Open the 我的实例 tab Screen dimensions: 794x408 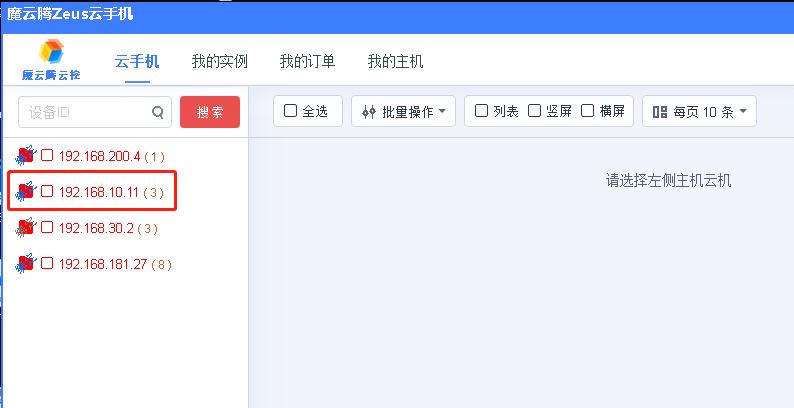pyautogui.click(x=220, y=62)
